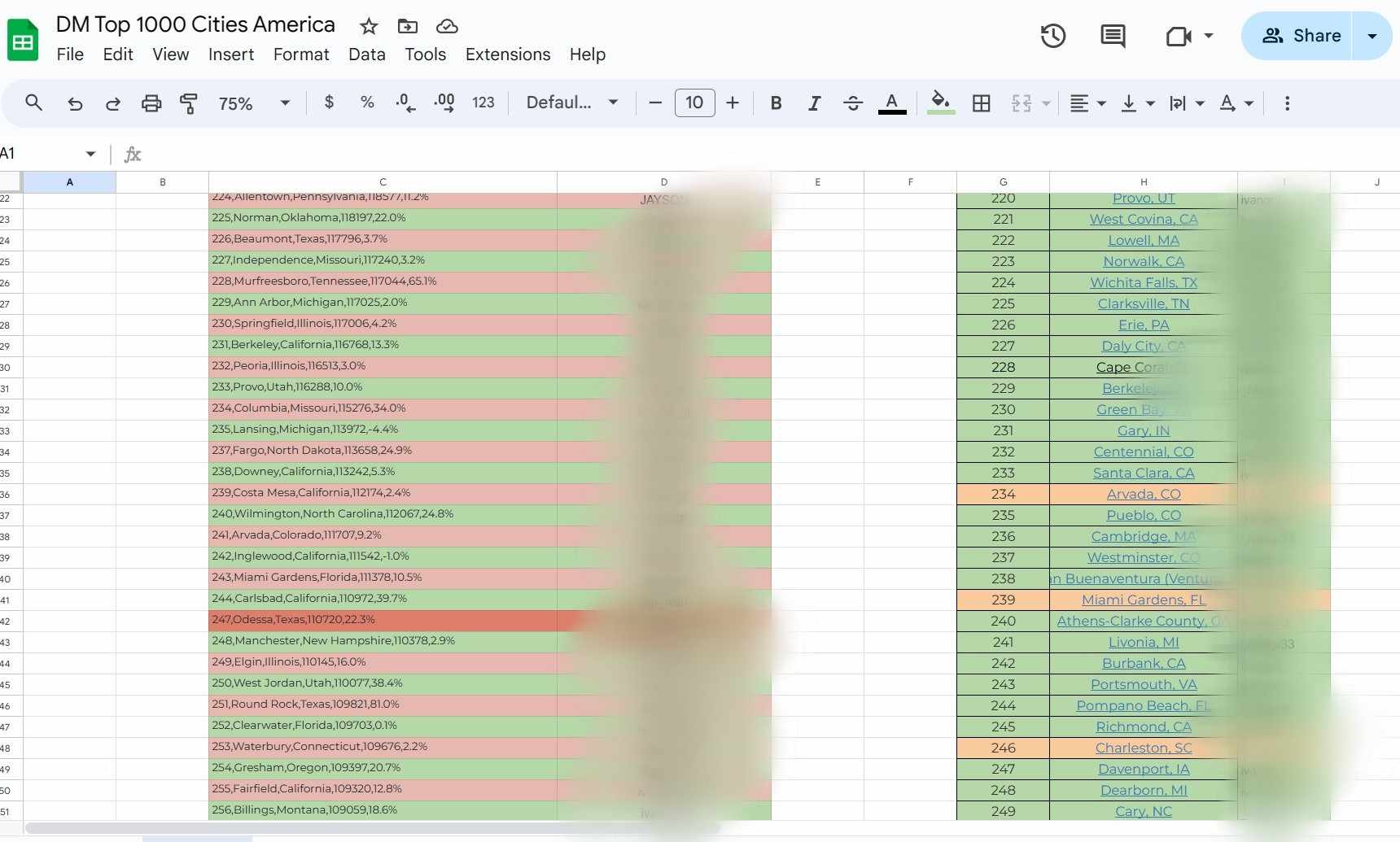
Task: Open the fill color picker
Action: (x=941, y=103)
